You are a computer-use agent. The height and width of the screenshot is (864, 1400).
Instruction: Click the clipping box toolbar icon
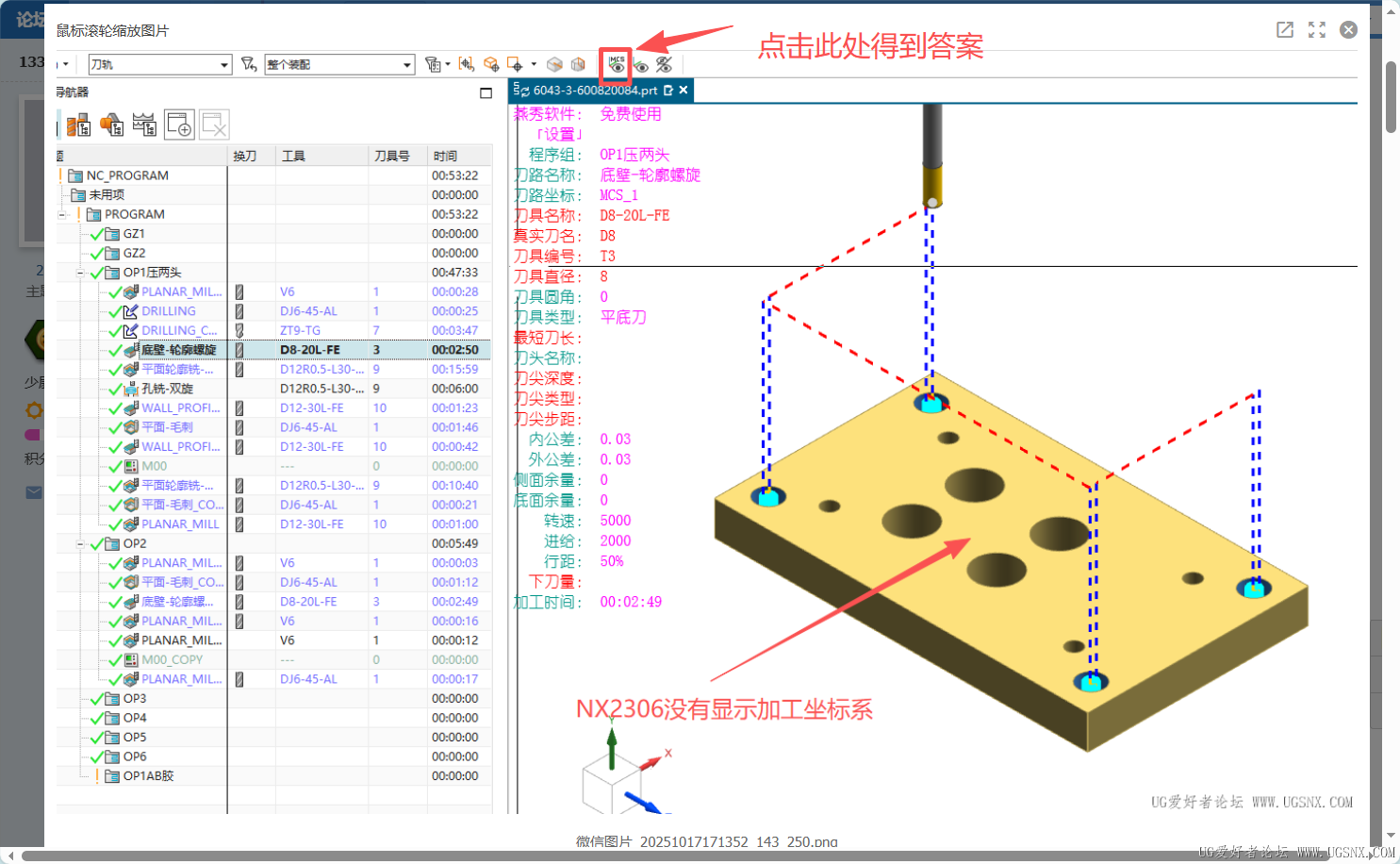(x=578, y=64)
